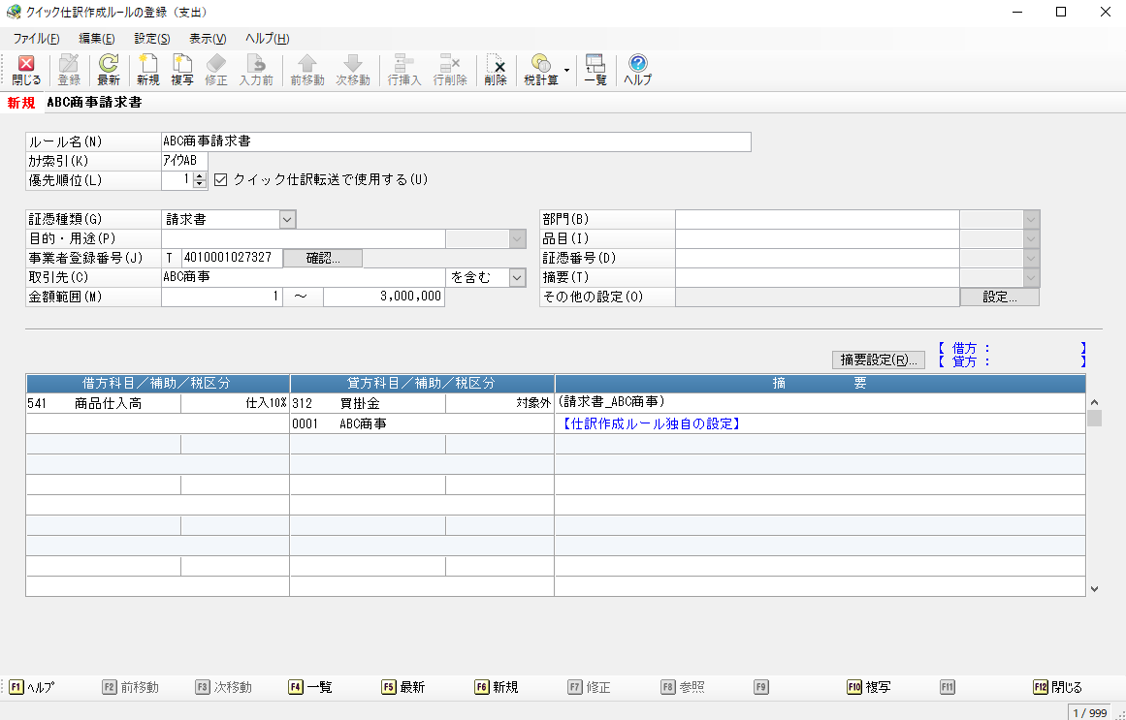1126x720 pixels.
Task: Open the ヘルプ question mark toolbar icon
Action: (637, 70)
